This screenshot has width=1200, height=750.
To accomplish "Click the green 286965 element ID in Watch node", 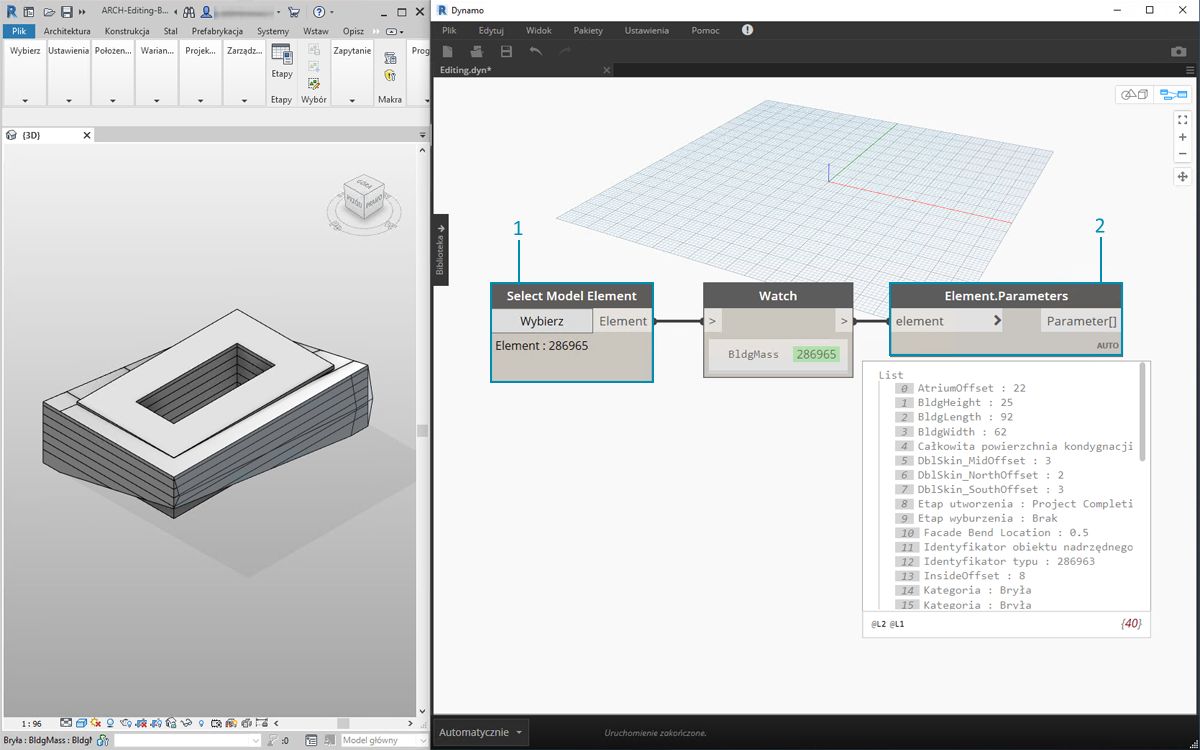I will (x=816, y=354).
